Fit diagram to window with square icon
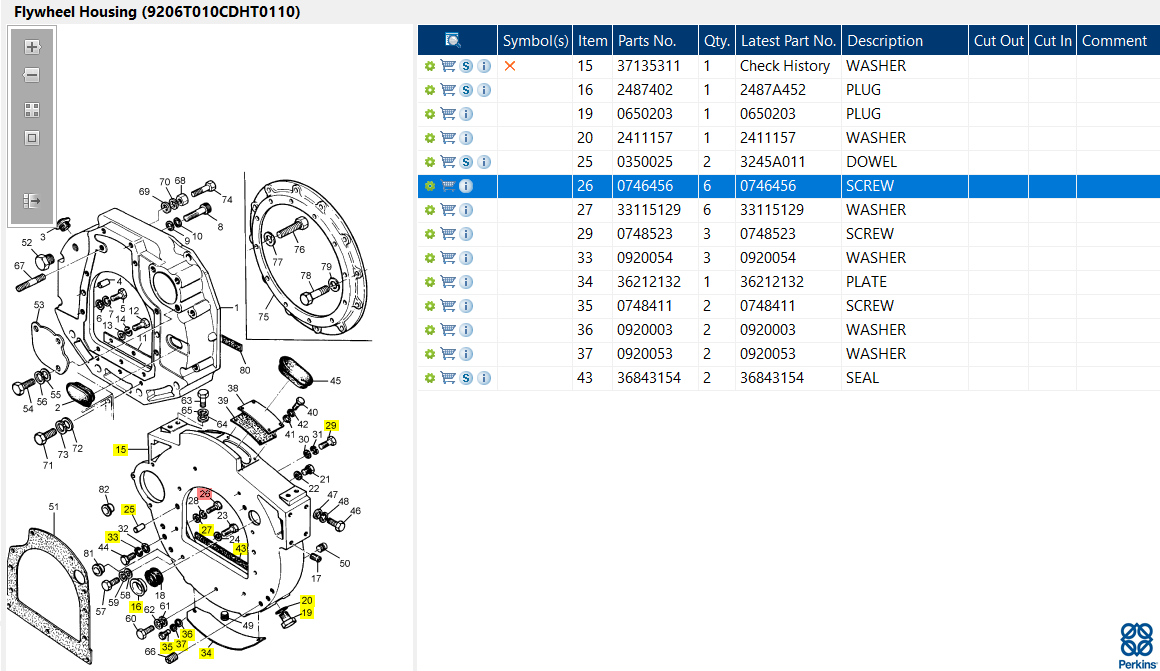The width and height of the screenshot is (1160, 671). [x=31, y=138]
